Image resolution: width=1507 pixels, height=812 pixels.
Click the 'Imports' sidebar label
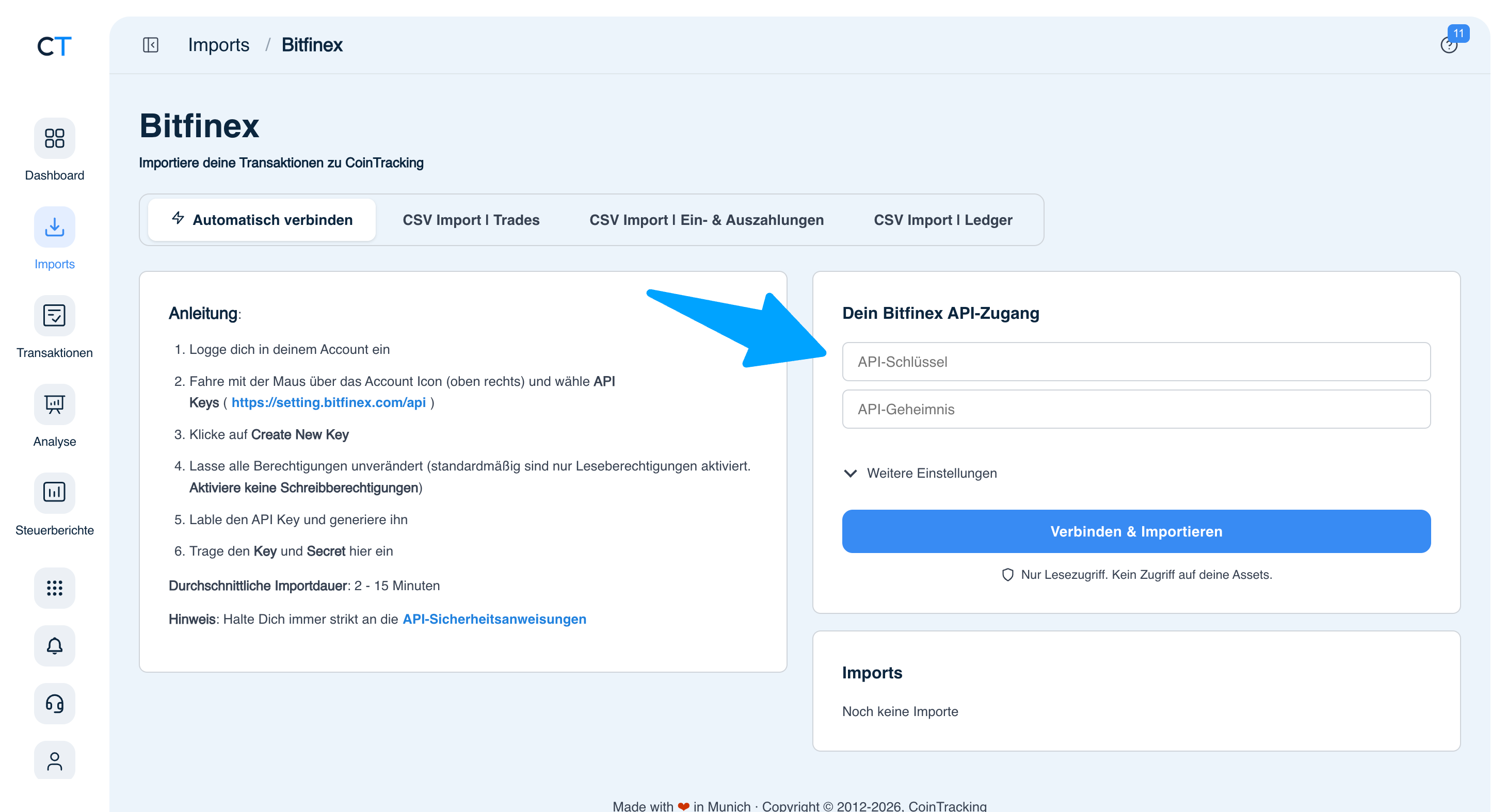point(54,264)
